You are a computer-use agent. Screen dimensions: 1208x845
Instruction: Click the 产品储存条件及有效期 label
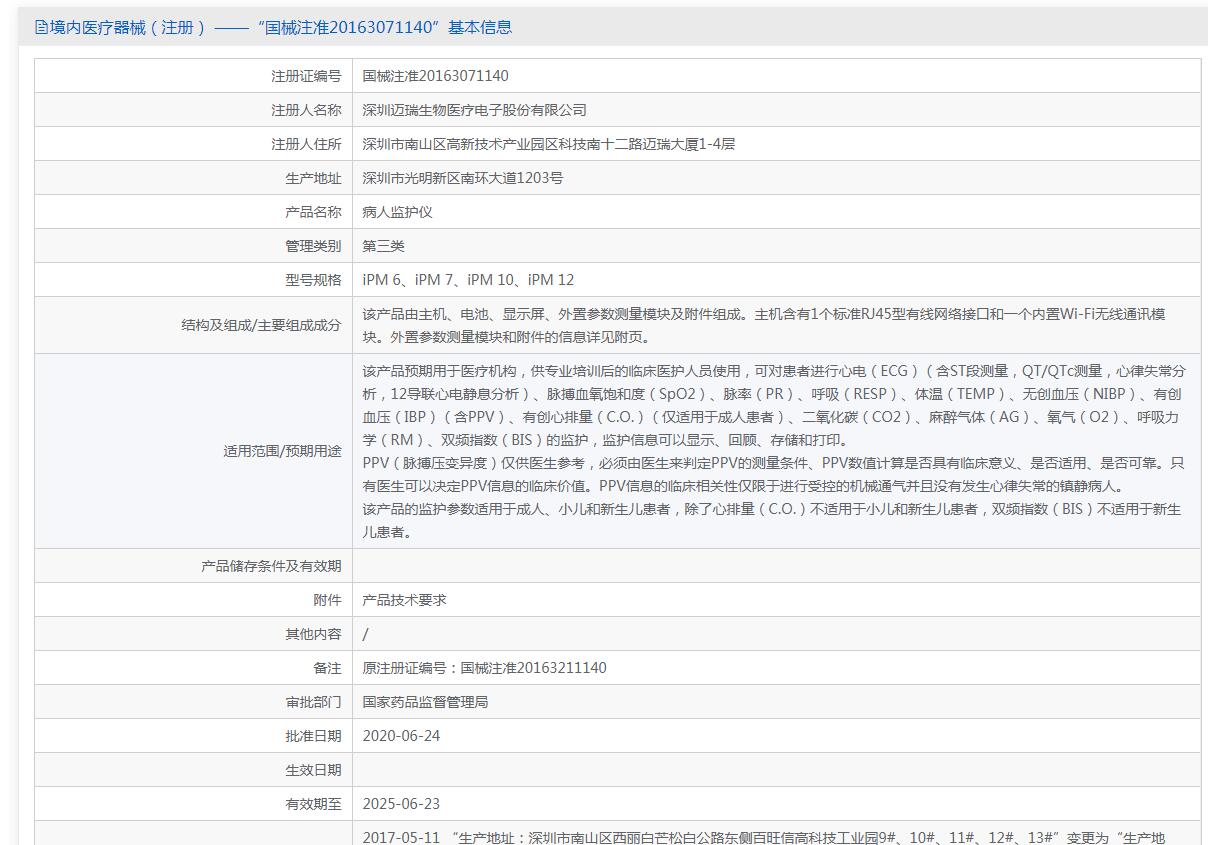coord(271,566)
